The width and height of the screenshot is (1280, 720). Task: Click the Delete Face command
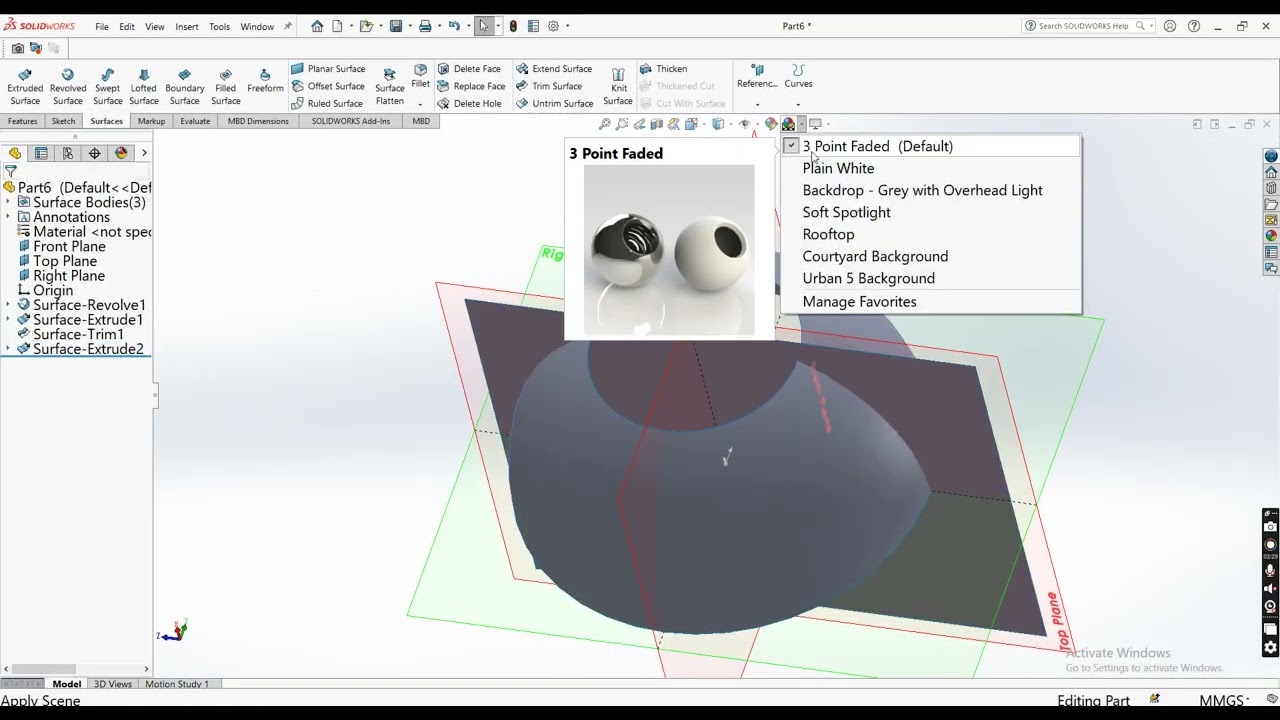pyautogui.click(x=469, y=69)
